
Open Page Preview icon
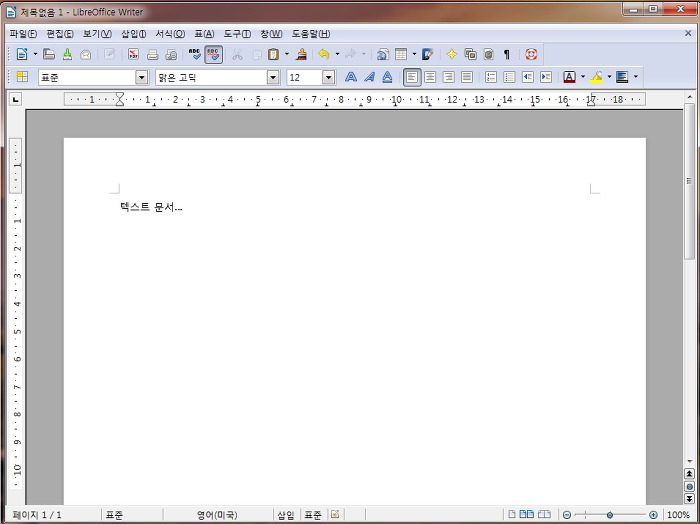[171, 54]
